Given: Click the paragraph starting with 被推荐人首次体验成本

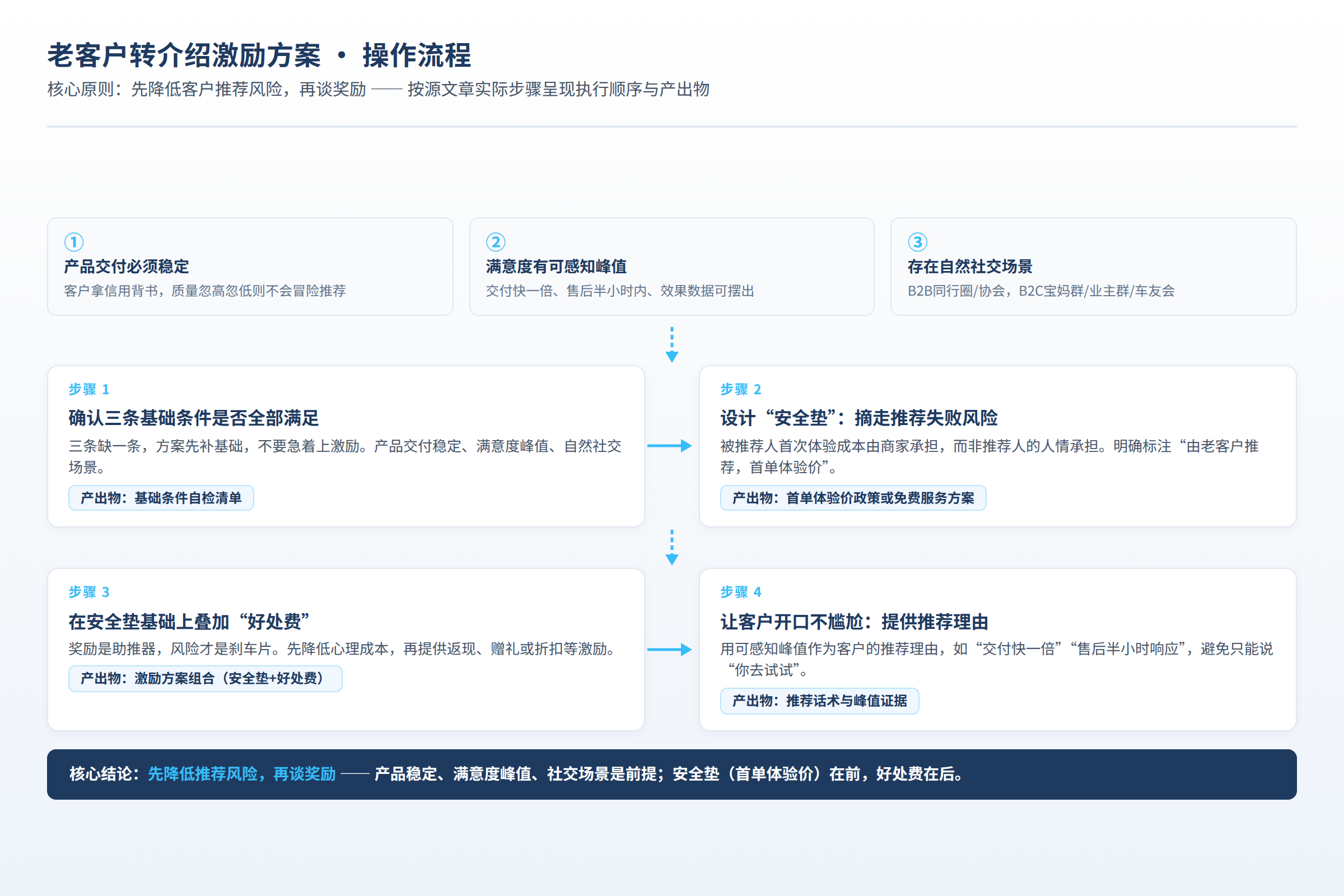Looking at the screenshot, I should click(989, 456).
